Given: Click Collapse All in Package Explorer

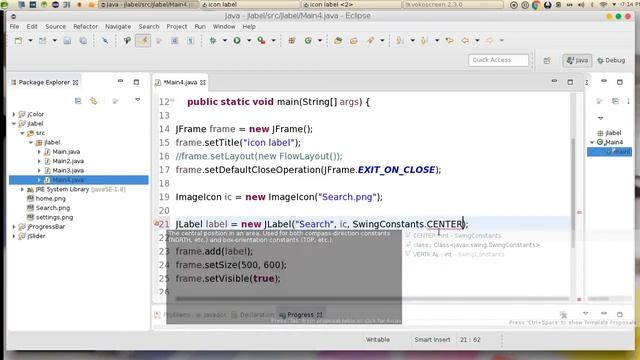Looking at the screenshot, I should tap(78, 101).
